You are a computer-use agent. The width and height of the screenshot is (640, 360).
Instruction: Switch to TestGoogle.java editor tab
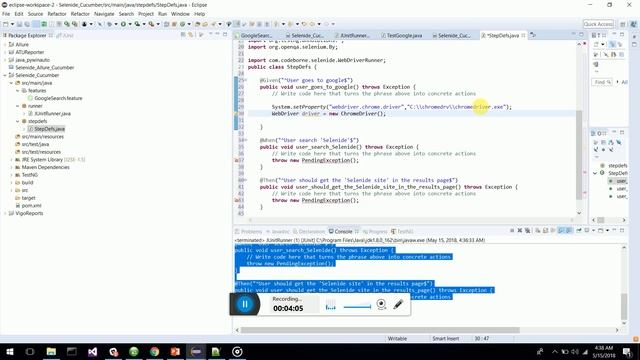(401, 36)
